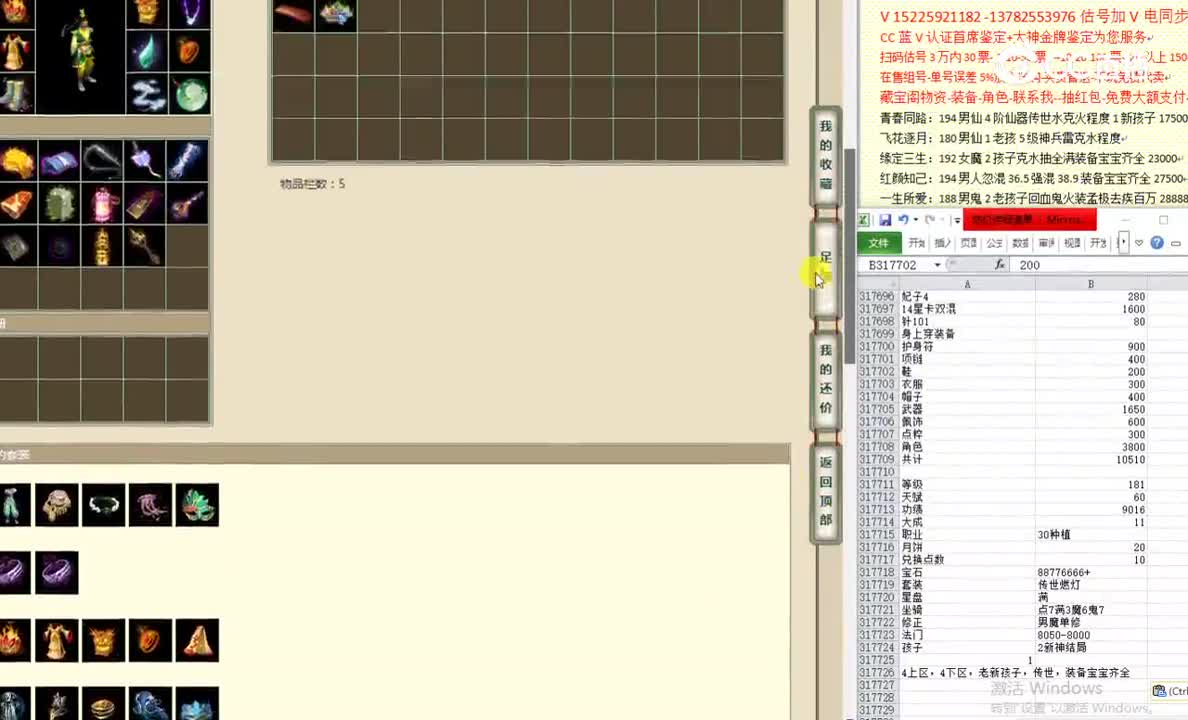Click cell B317702 containing value 200
The image size is (1188, 720).
(x=1090, y=371)
